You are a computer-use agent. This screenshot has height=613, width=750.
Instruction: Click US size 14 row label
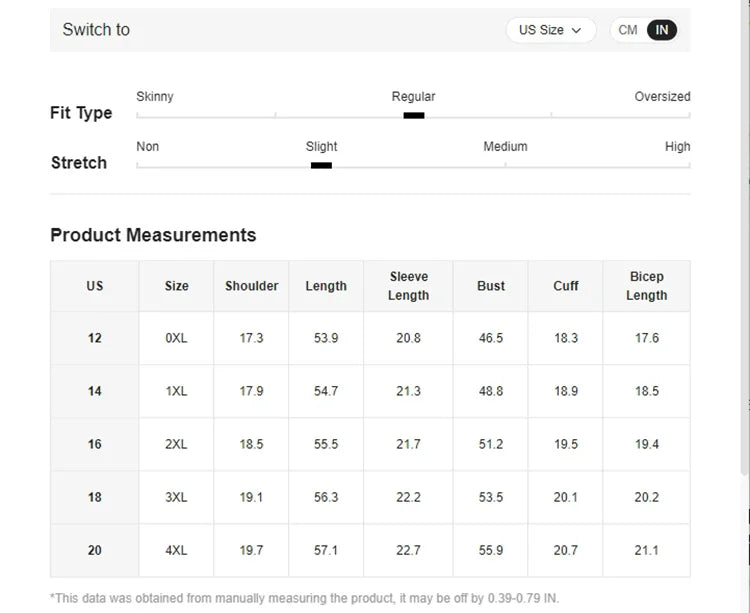(94, 391)
